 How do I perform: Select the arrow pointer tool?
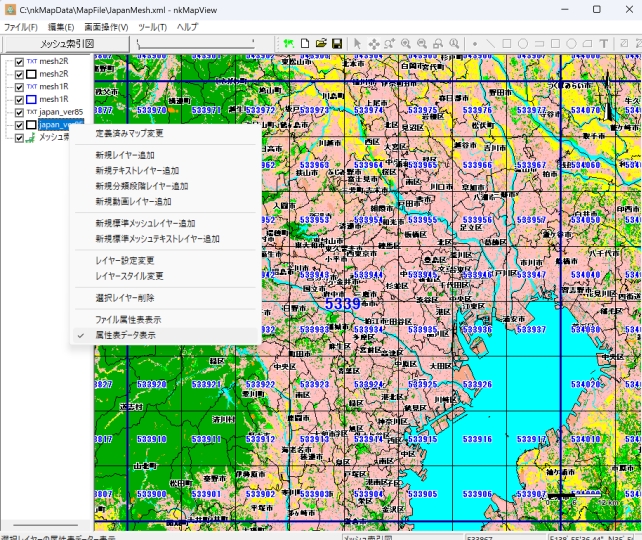[358, 44]
